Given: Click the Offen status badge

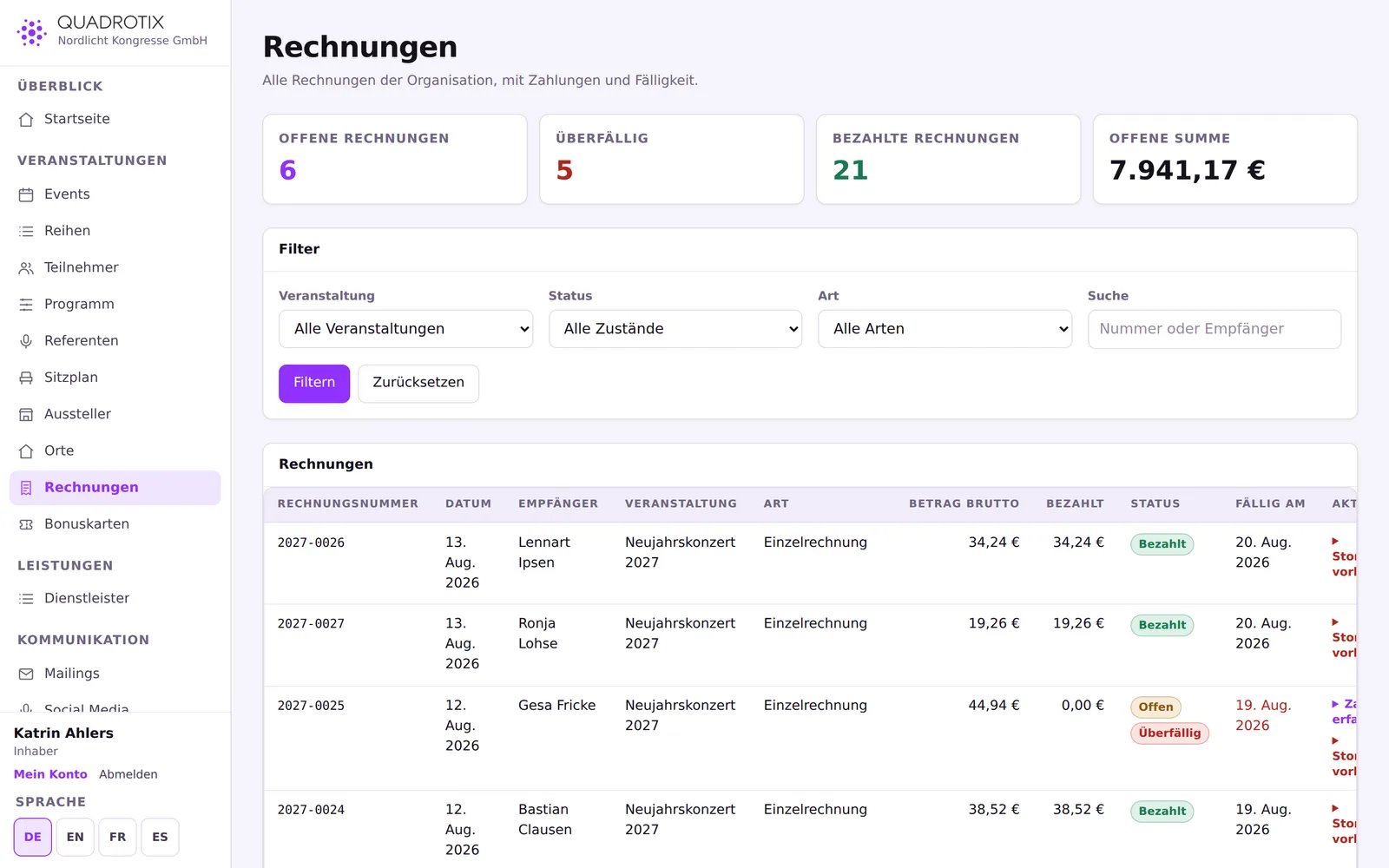Looking at the screenshot, I should point(1155,707).
